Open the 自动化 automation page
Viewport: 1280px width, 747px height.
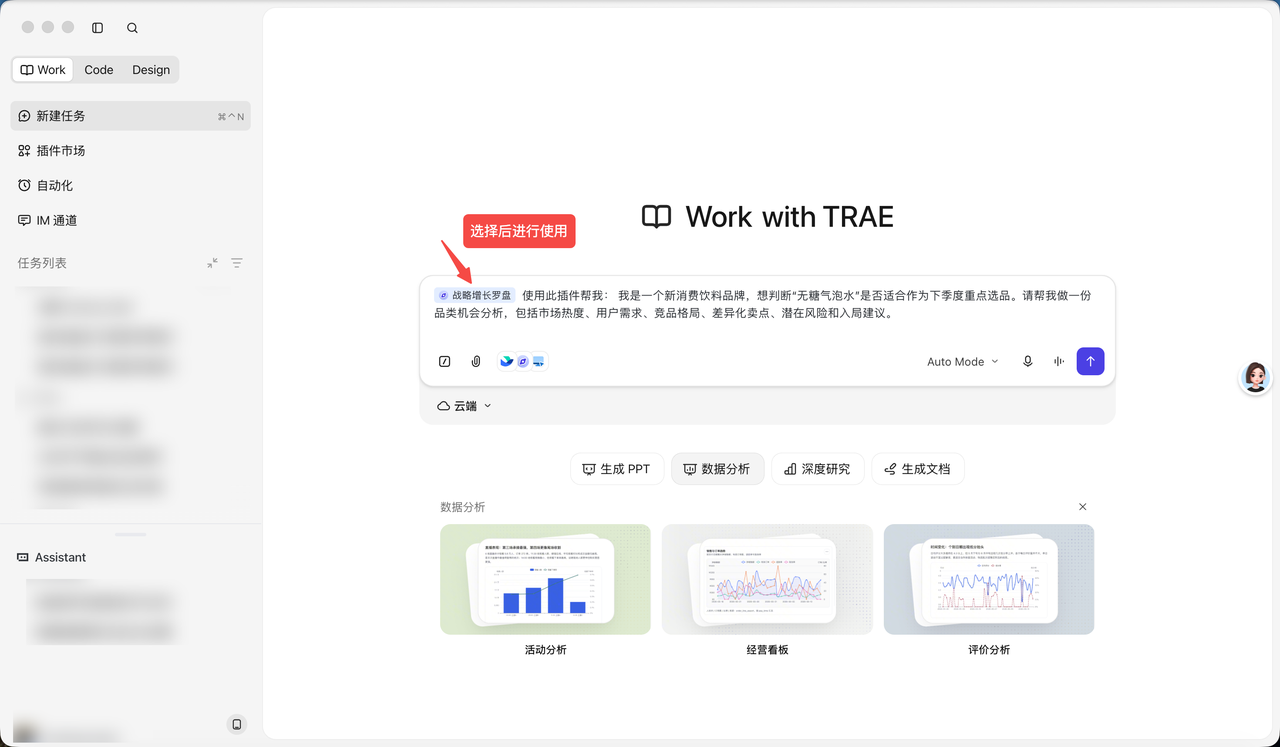(x=131, y=186)
